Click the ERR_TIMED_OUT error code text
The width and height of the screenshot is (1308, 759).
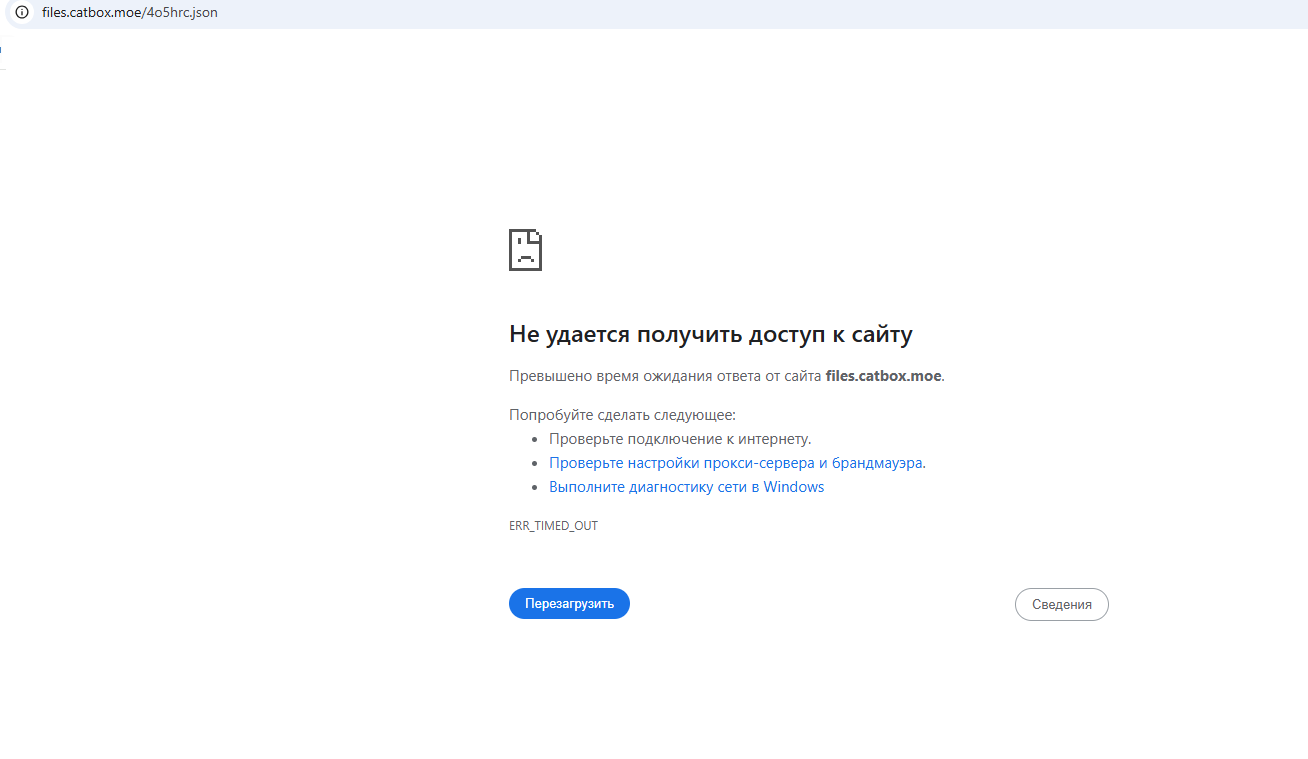[x=553, y=526]
